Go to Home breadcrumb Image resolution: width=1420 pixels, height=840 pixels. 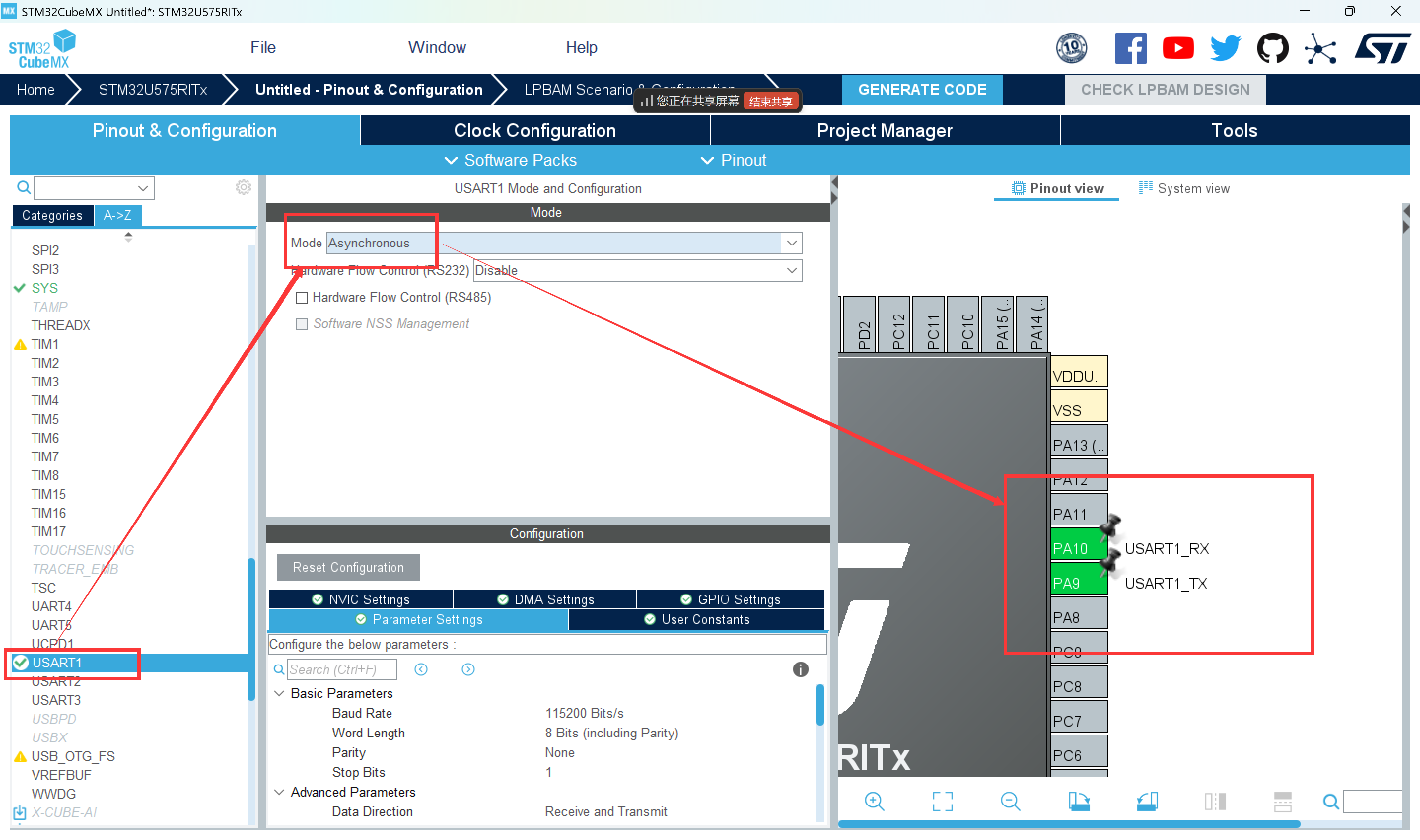[35, 89]
